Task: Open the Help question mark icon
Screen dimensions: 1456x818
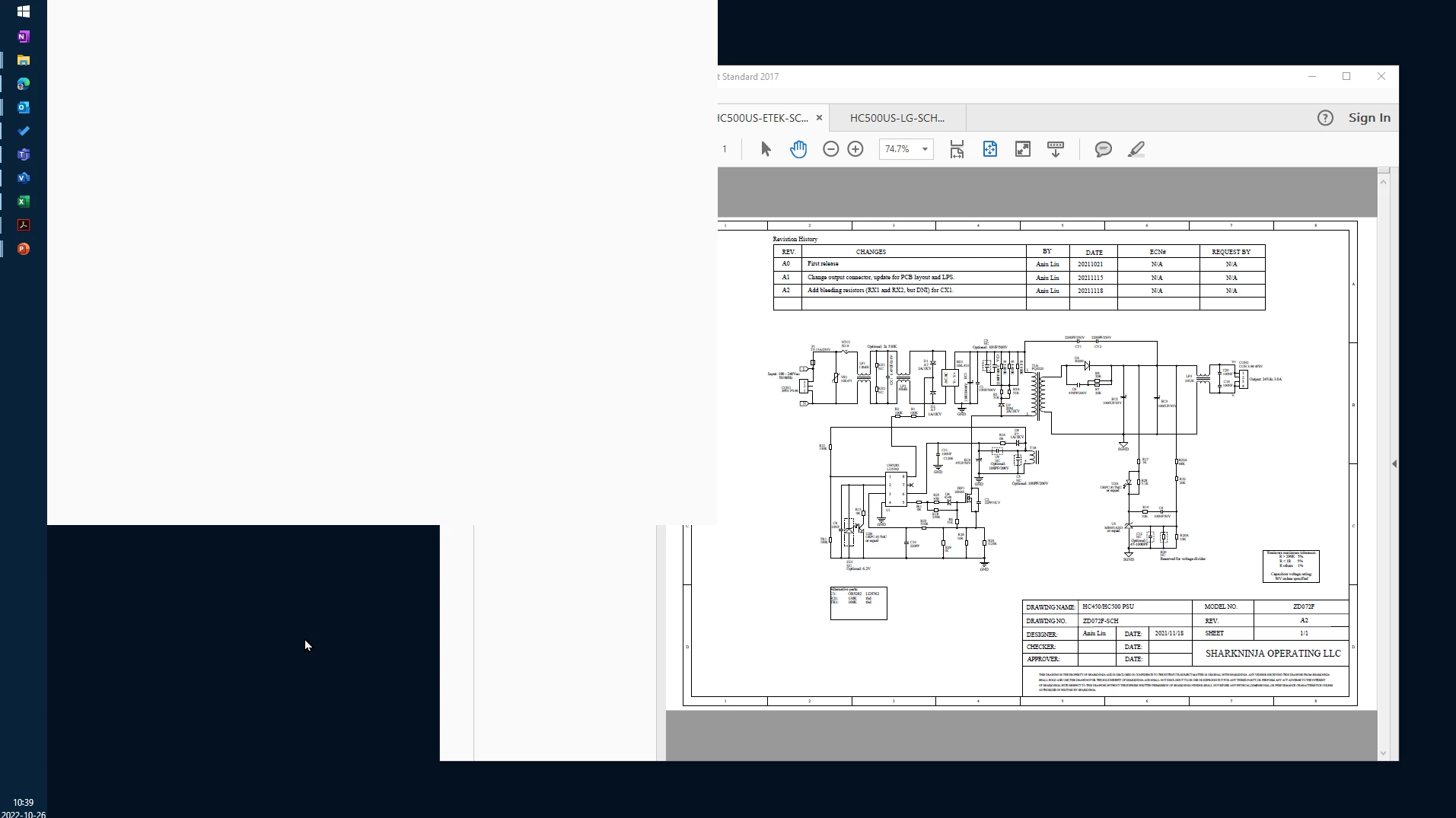Action: [1325, 118]
